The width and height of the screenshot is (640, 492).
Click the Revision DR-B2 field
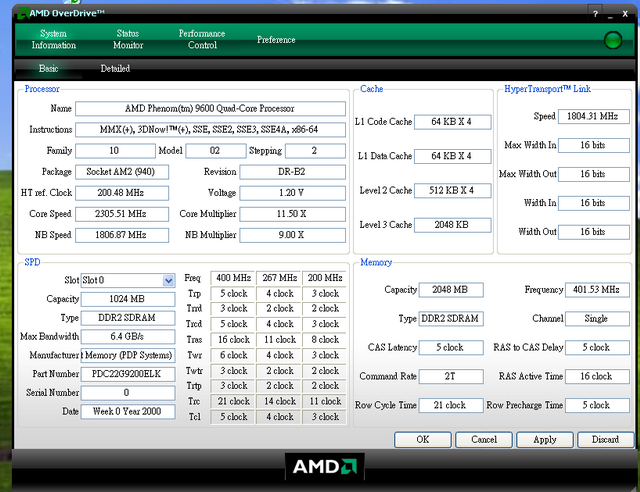point(292,172)
